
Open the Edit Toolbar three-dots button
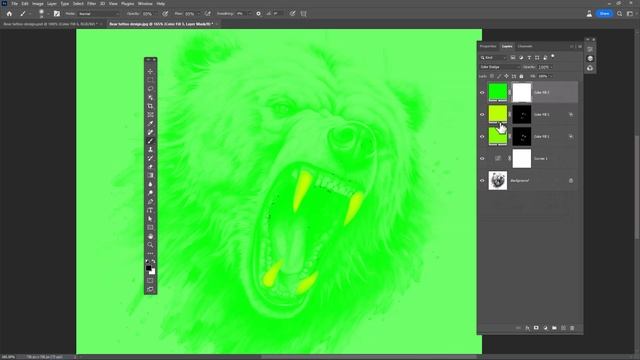click(150, 253)
